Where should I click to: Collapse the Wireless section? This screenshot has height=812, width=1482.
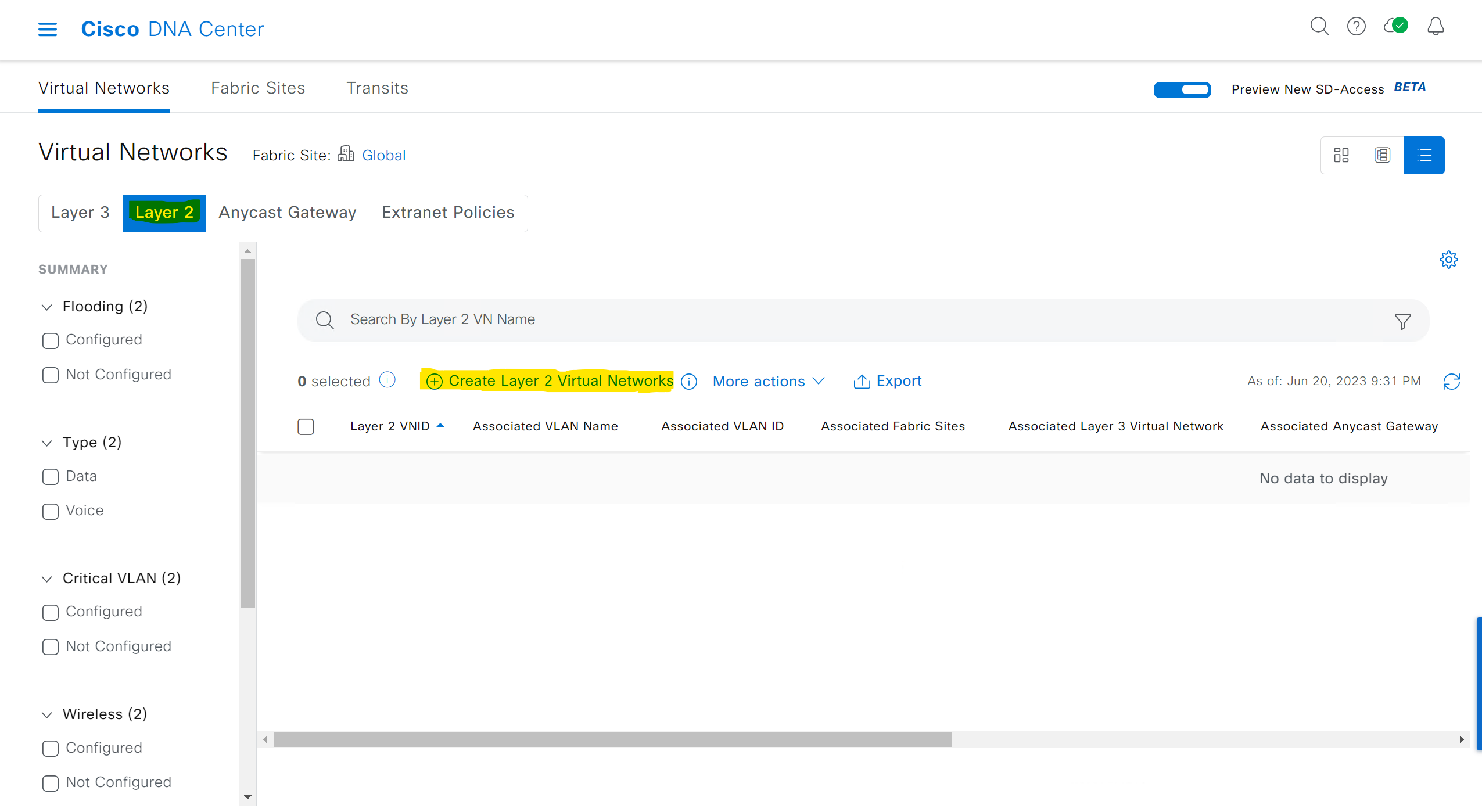click(46, 714)
